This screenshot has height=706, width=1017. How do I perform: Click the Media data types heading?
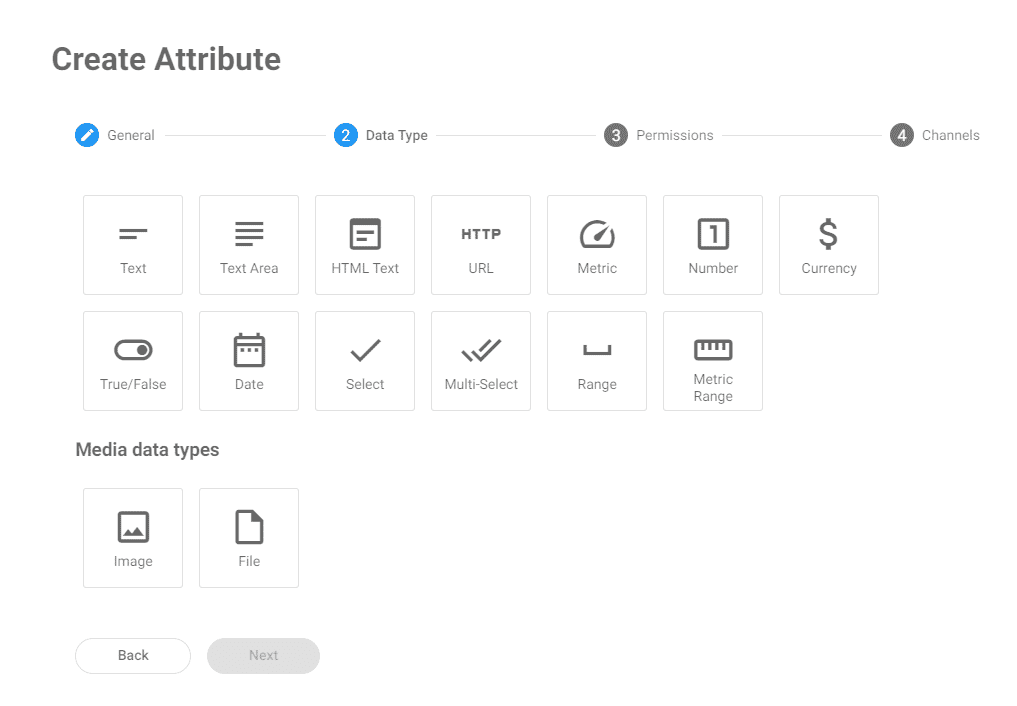click(147, 450)
